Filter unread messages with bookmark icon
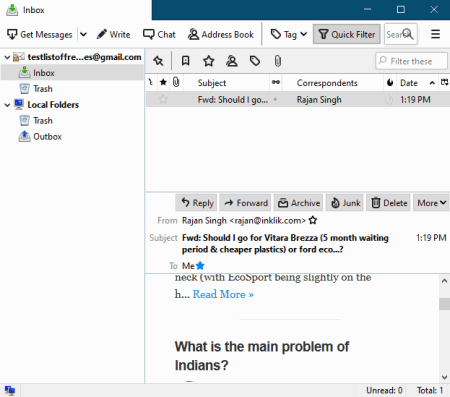450x397 pixels. tap(185, 61)
